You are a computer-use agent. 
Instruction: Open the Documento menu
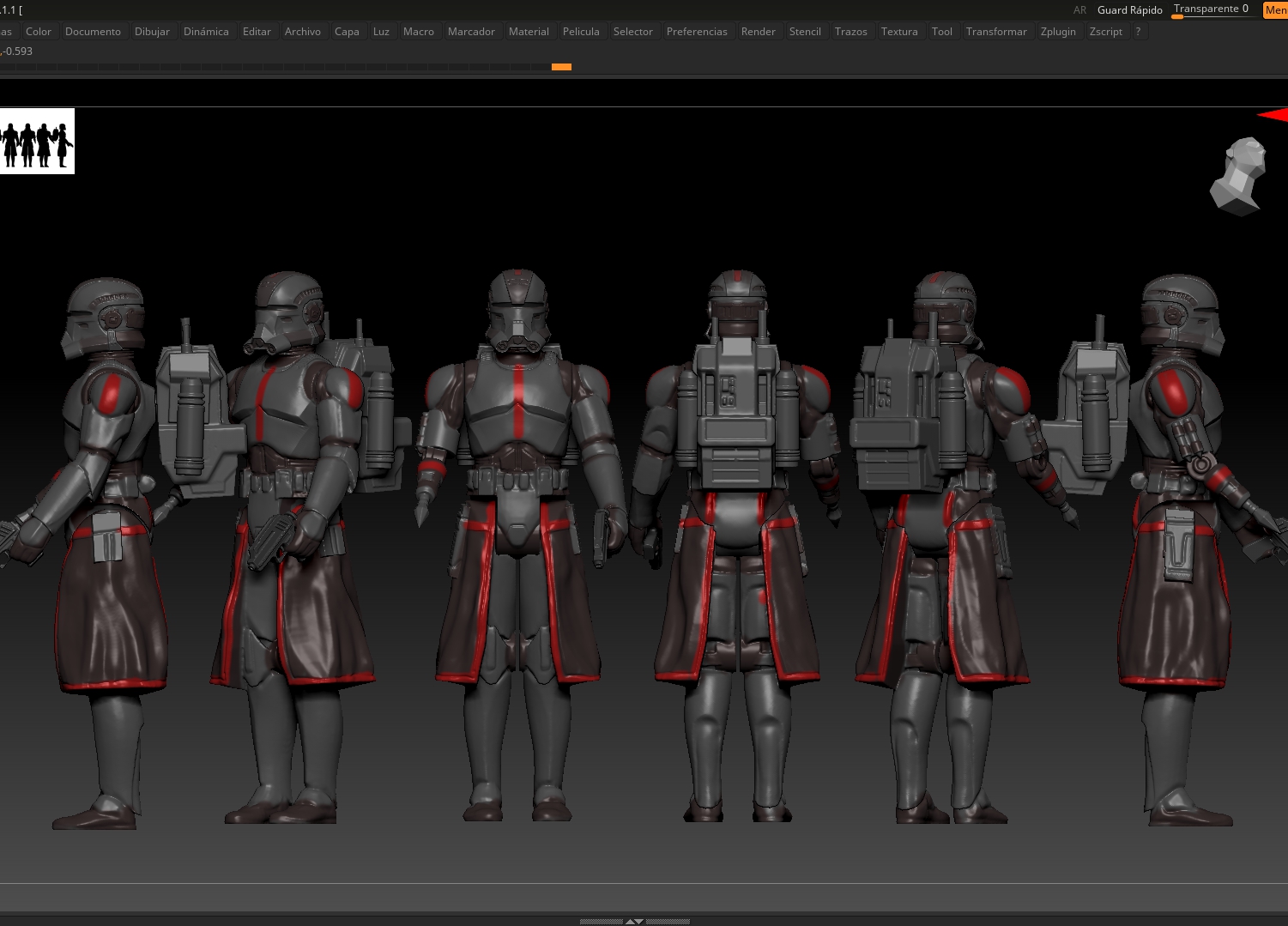click(93, 32)
